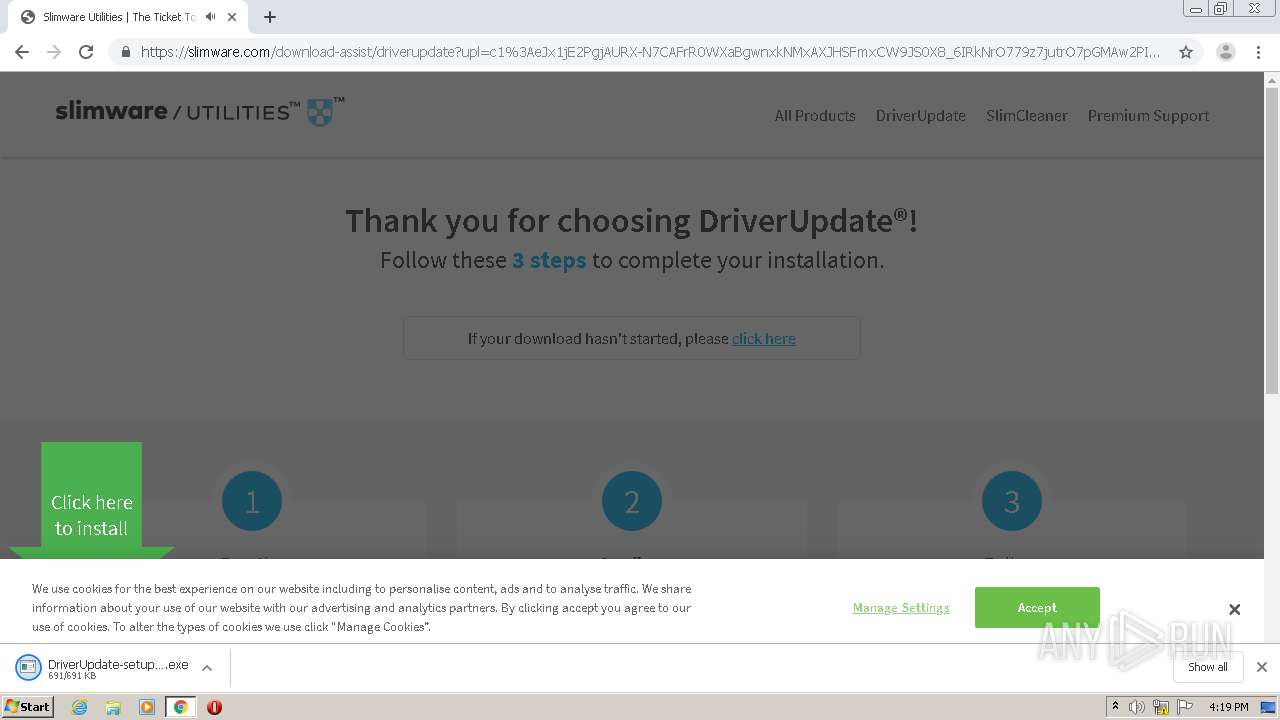The image size is (1280, 720).
Task: Open the Action Center flag icon
Action: coord(1185,707)
